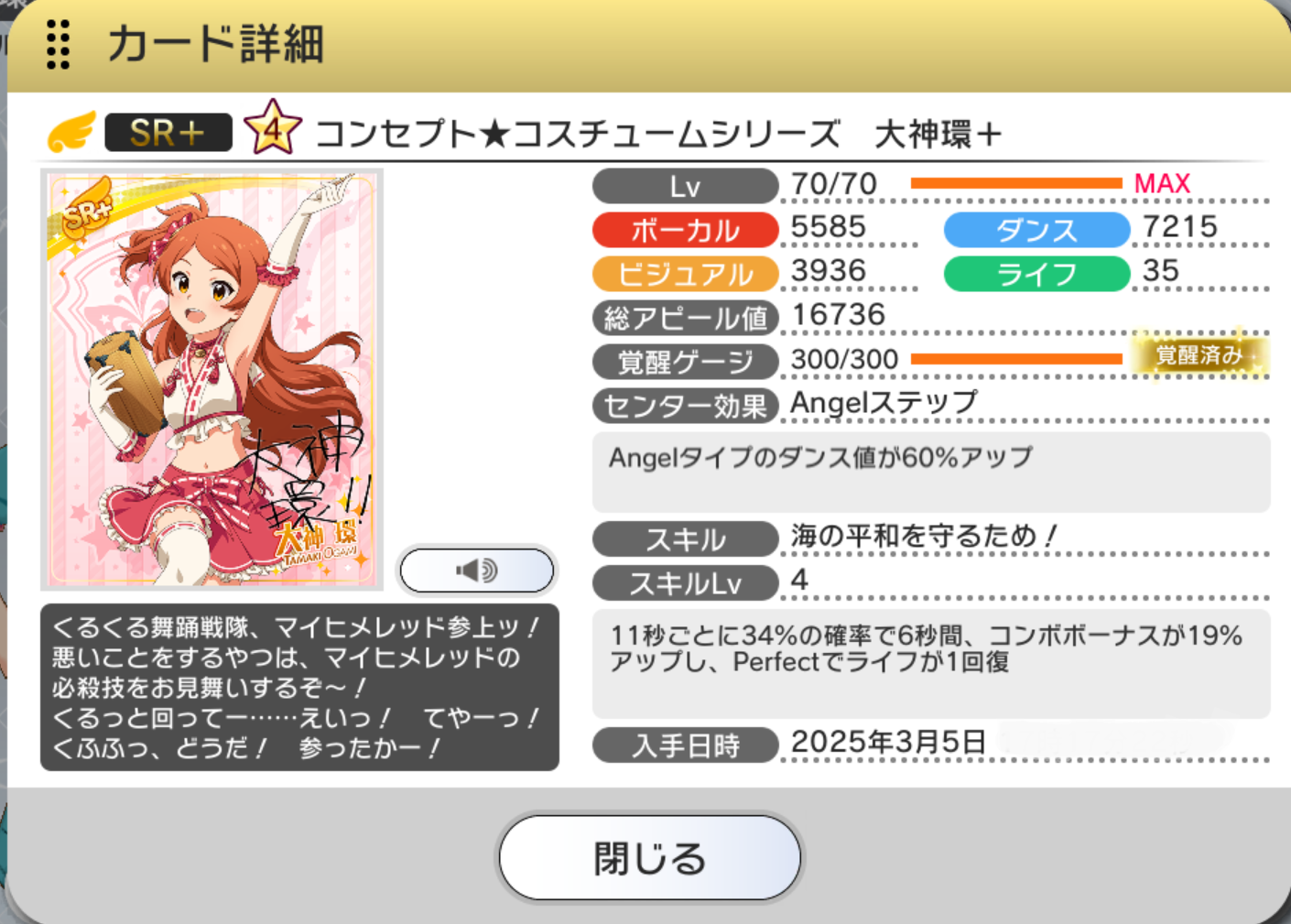Click the Lv level progress bar
This screenshot has height=924, width=1291.
click(x=1016, y=183)
